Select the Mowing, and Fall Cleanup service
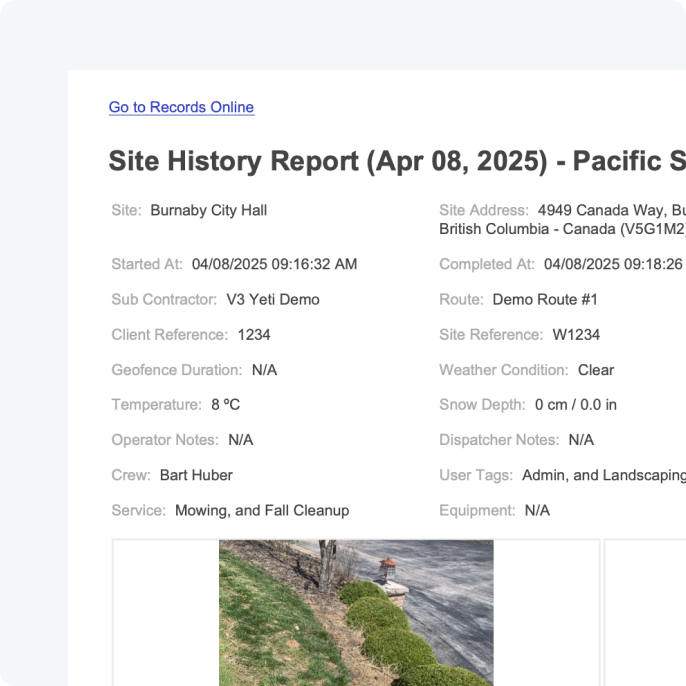This screenshot has width=686, height=686. [x=262, y=511]
